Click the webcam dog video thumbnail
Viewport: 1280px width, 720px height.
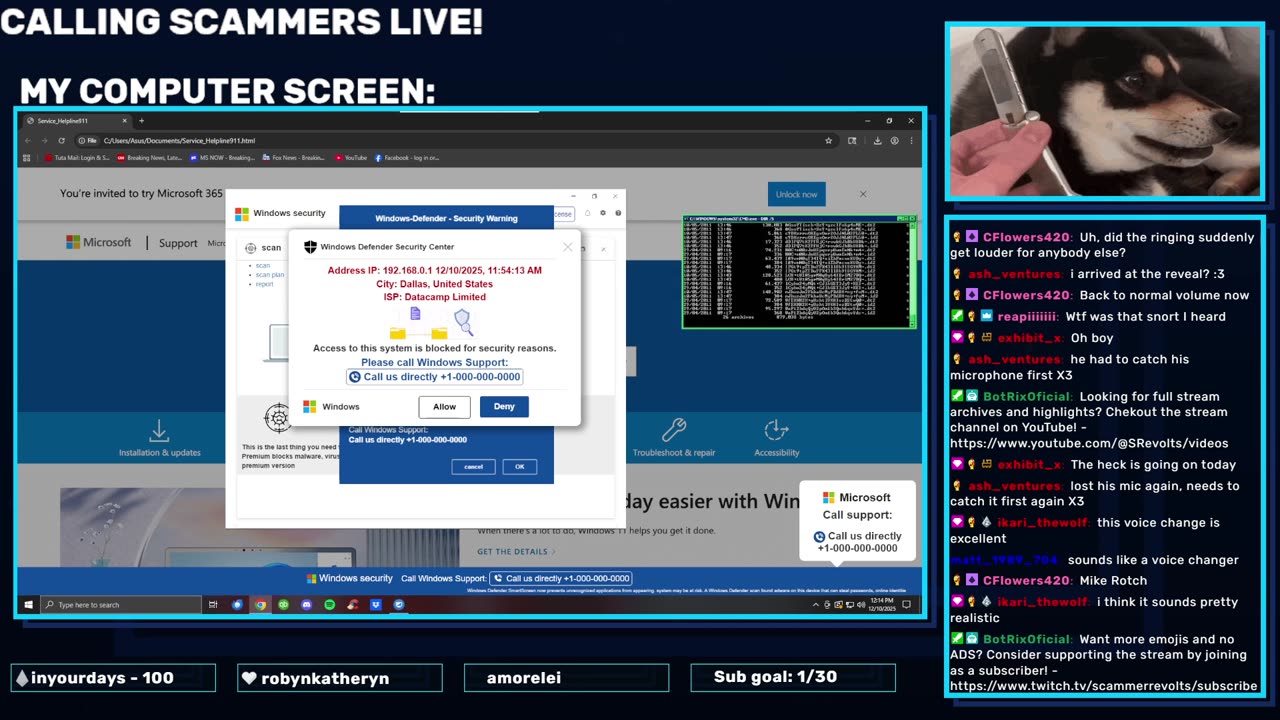tap(1105, 111)
